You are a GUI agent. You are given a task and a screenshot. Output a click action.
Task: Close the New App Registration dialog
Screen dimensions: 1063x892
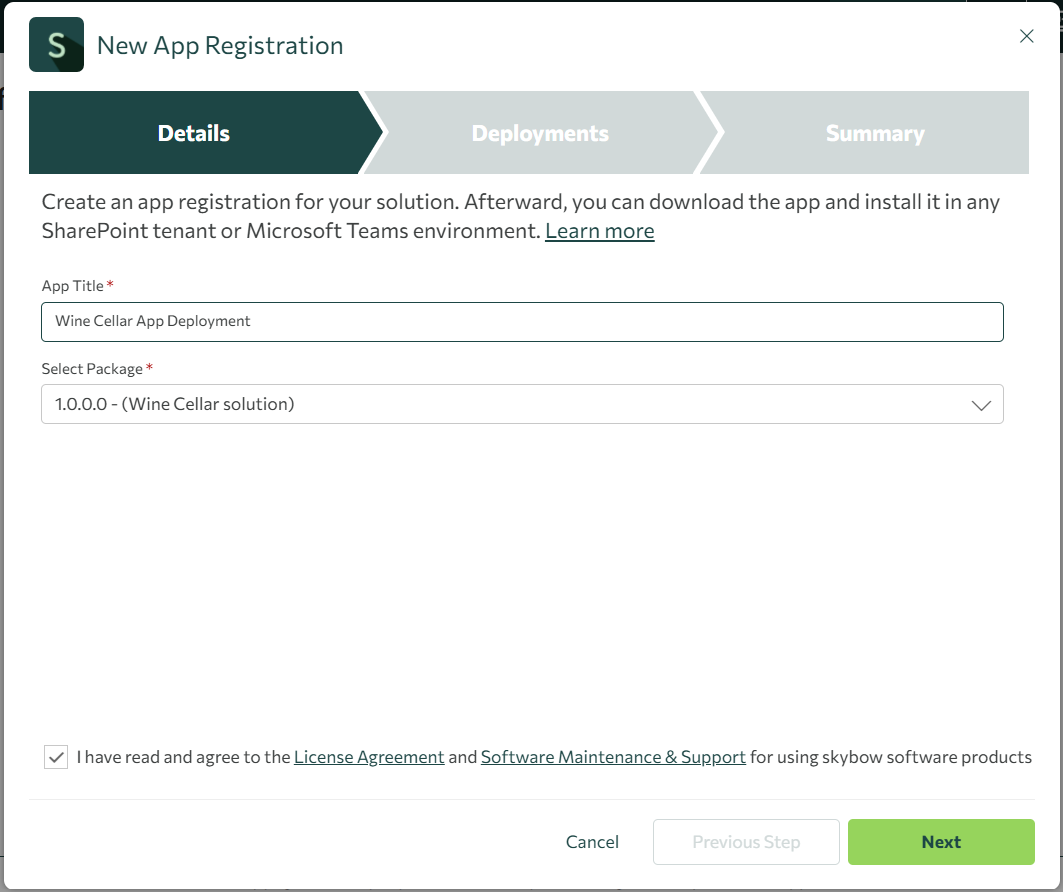(1026, 35)
